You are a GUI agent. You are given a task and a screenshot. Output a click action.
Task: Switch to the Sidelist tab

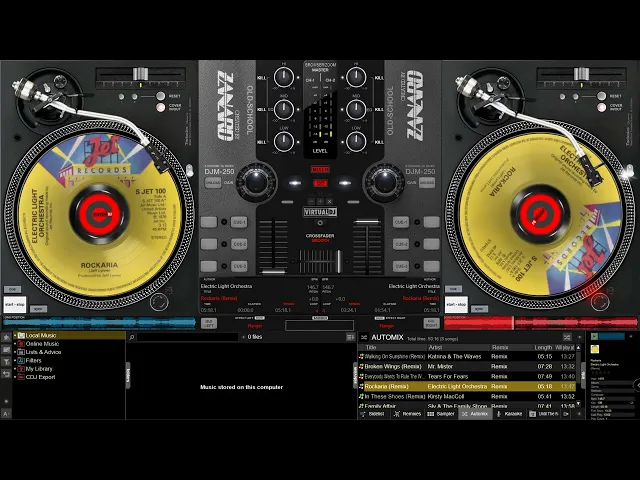point(373,414)
